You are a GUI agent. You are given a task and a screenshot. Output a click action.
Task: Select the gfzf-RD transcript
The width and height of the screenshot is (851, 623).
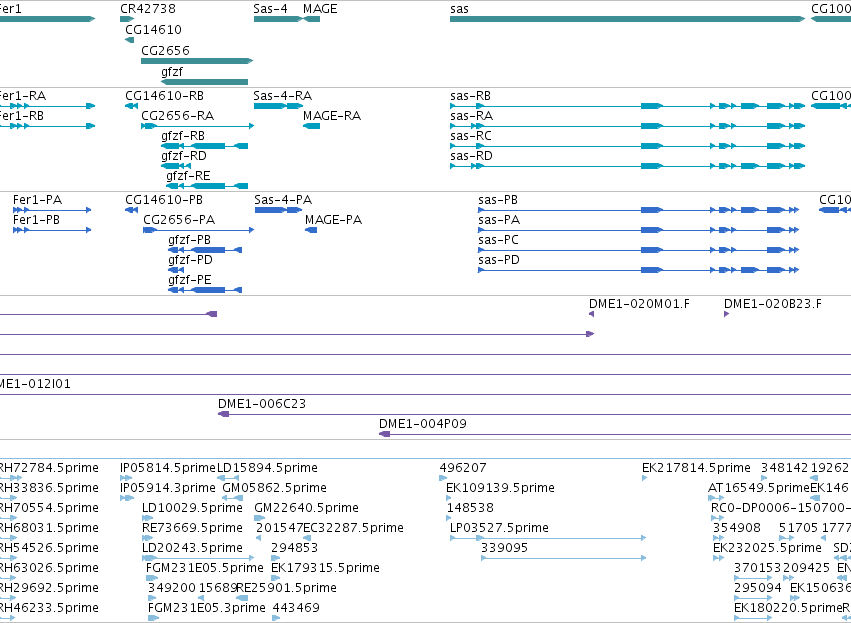pyautogui.click(x=176, y=166)
